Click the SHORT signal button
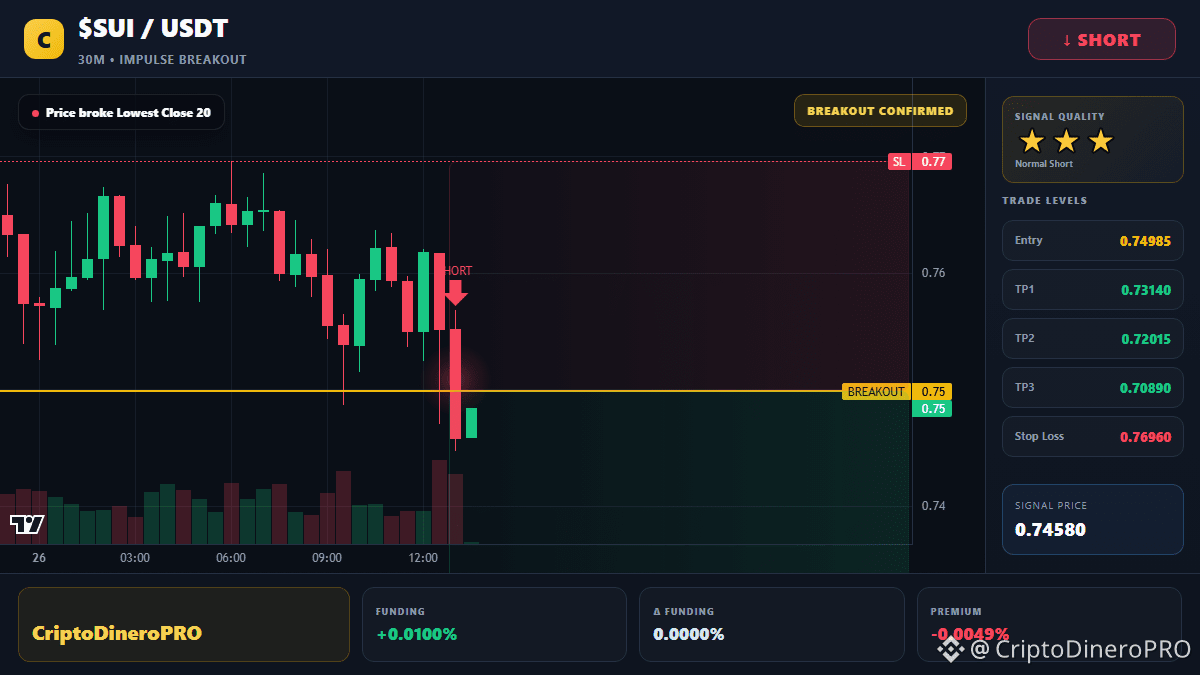Image resolution: width=1200 pixels, height=675 pixels. pyautogui.click(x=1101, y=39)
